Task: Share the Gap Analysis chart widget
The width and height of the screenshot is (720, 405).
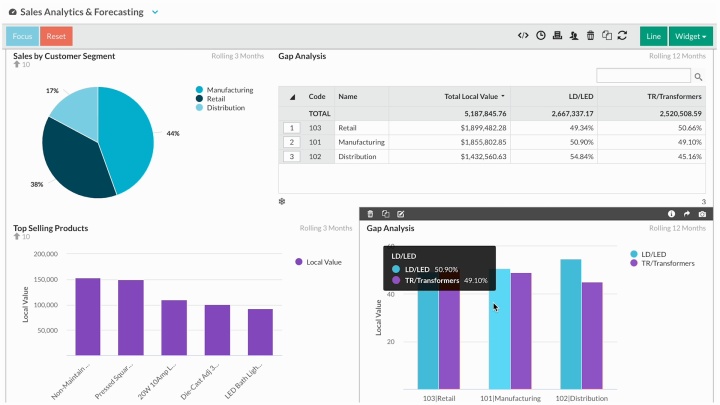Action: tap(686, 214)
